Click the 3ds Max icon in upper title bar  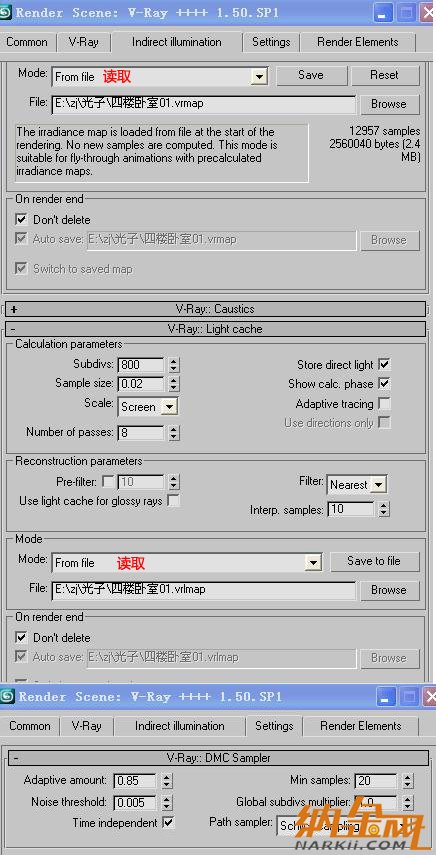[7, 12]
